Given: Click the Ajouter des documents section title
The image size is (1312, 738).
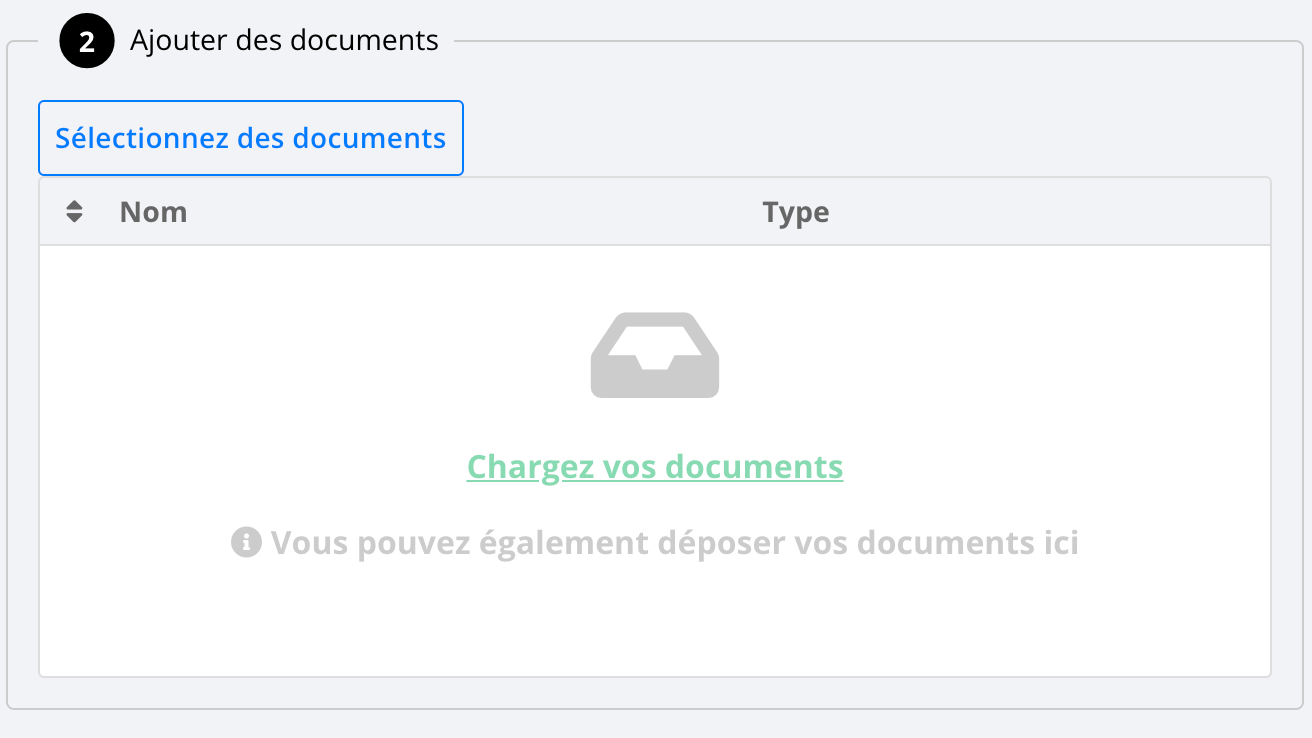Looking at the screenshot, I should pyautogui.click(x=284, y=41).
